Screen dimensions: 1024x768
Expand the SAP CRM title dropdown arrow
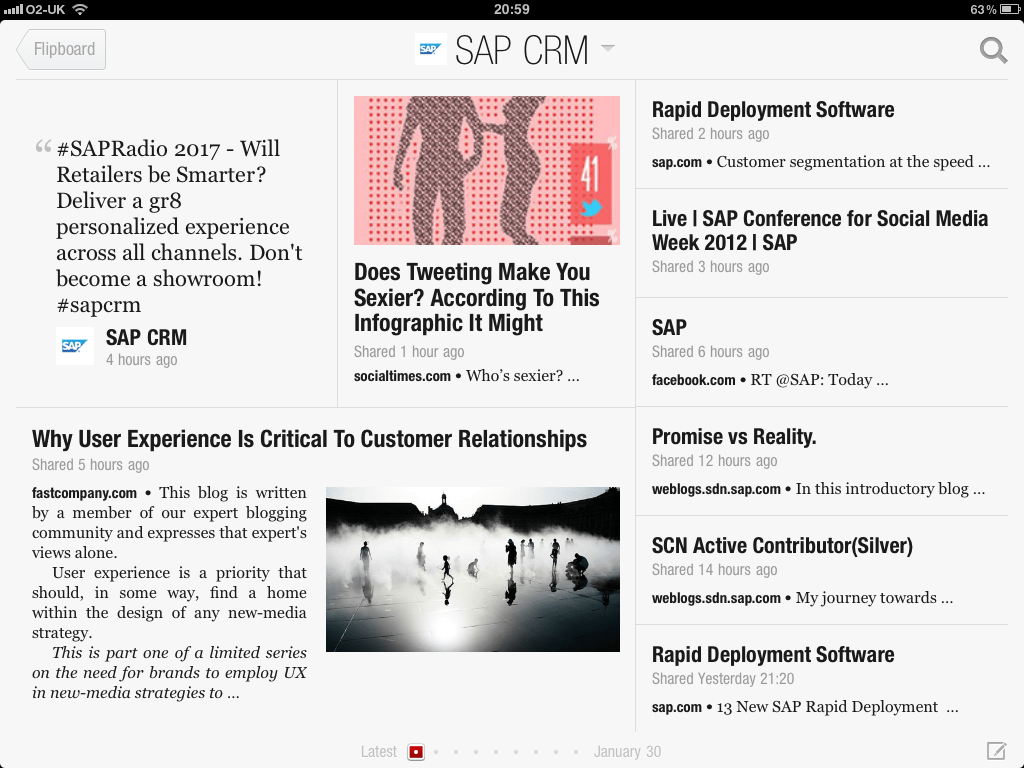[x=607, y=48]
